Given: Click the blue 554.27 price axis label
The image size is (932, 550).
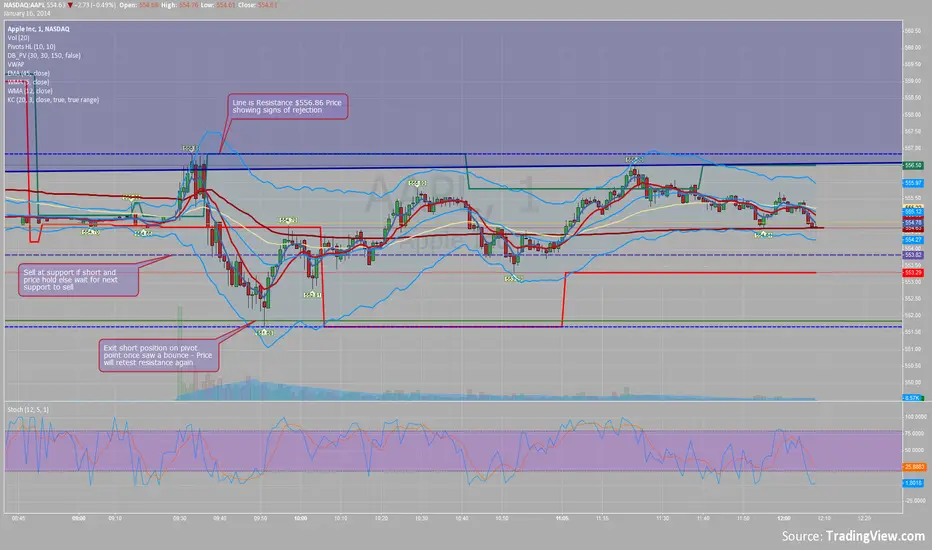Looking at the screenshot, I should 912,240.
